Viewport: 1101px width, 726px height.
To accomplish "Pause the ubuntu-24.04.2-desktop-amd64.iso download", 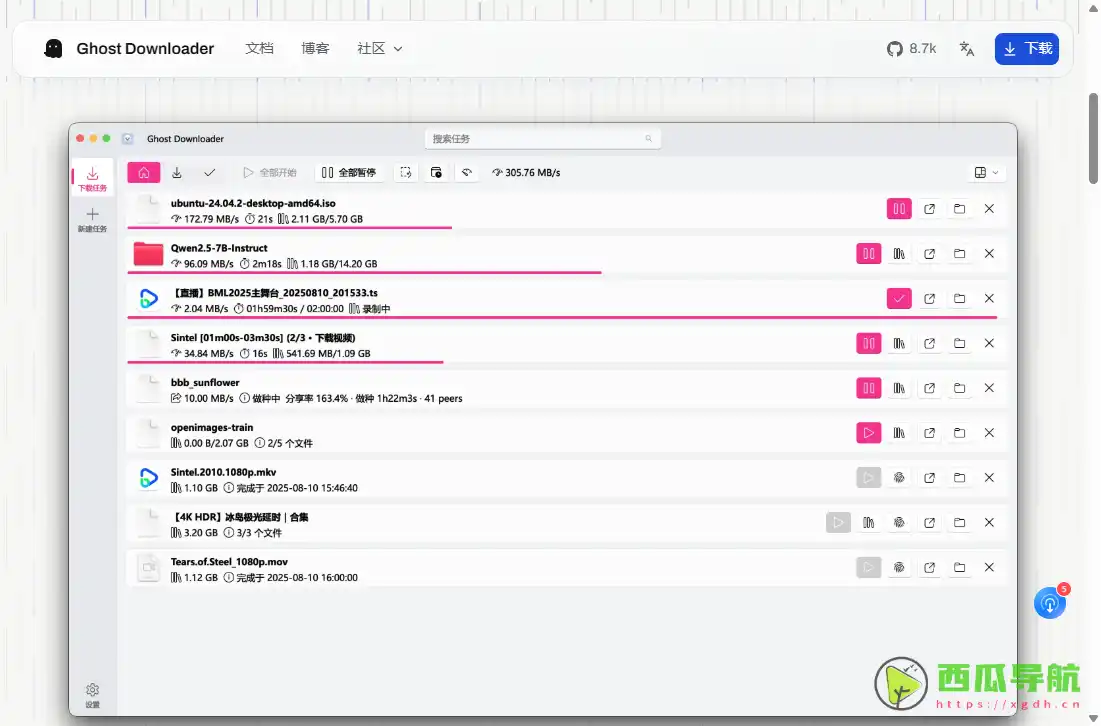I will 899,209.
